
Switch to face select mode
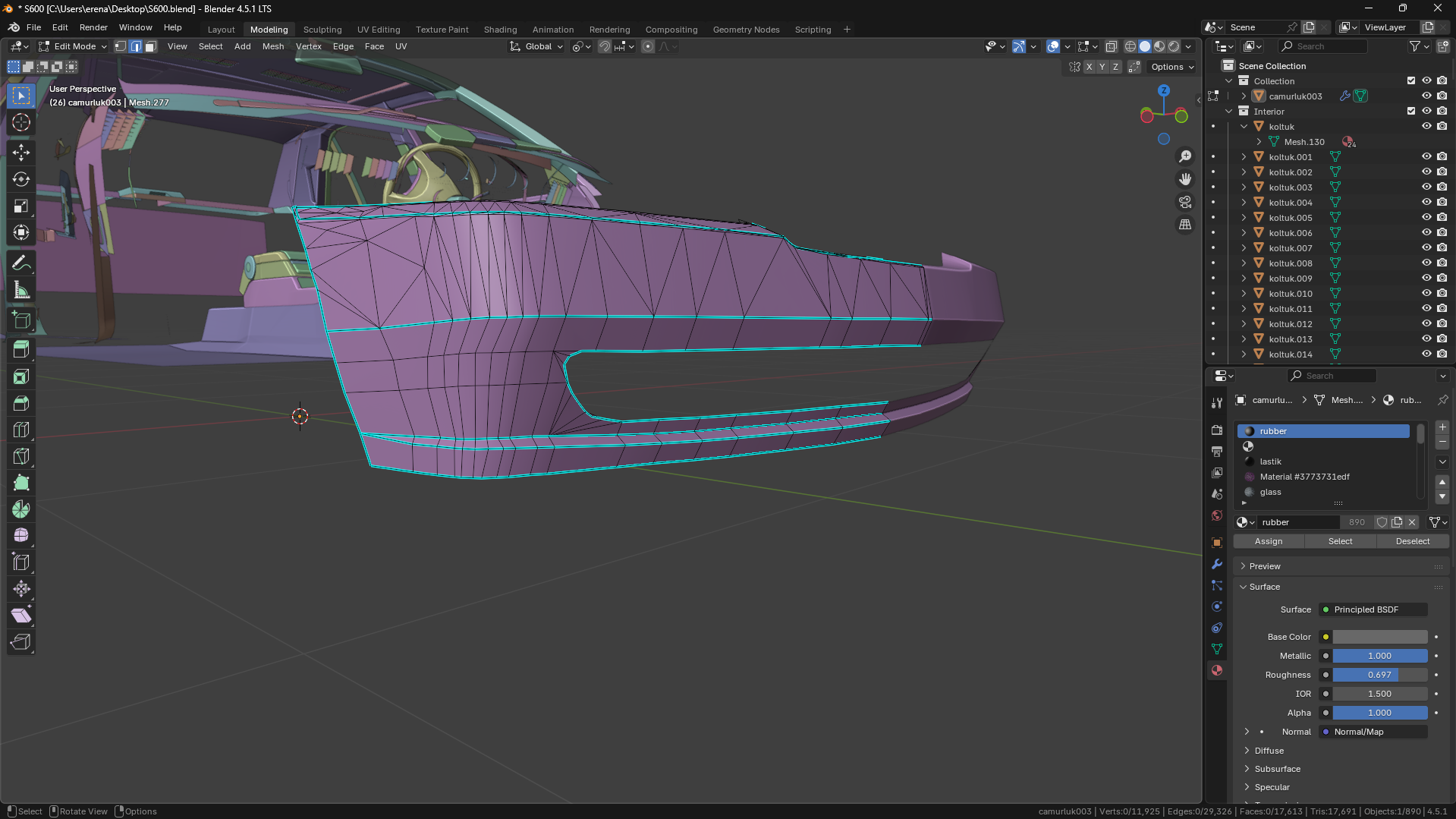coord(150,46)
